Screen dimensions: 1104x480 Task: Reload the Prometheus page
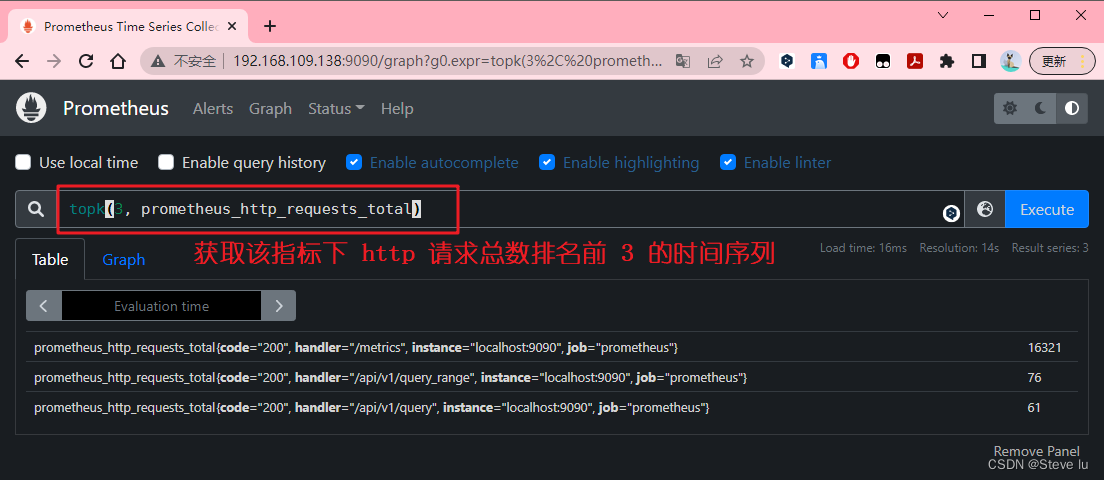click(86, 61)
